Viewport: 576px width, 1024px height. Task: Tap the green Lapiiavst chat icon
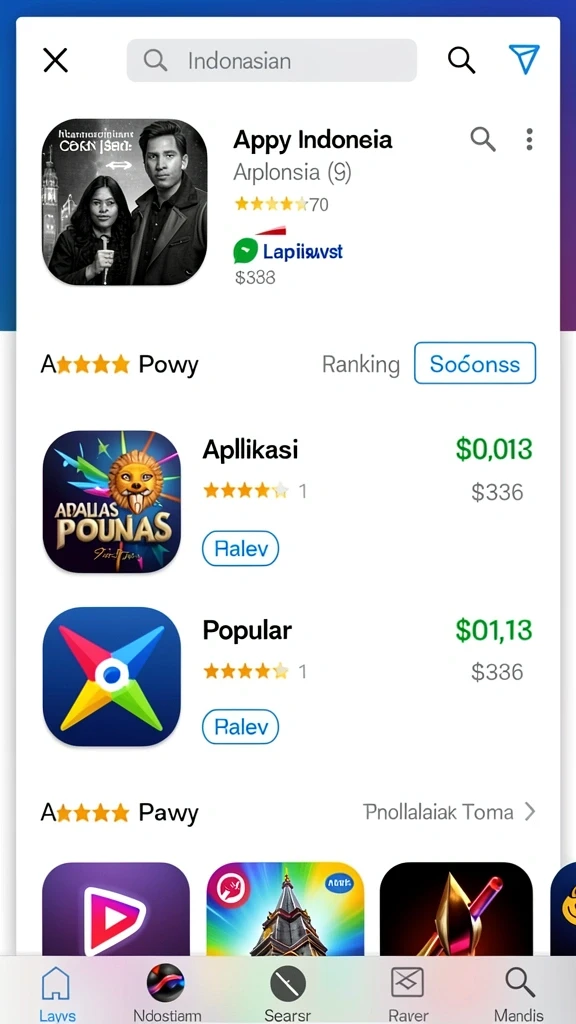[x=246, y=251]
